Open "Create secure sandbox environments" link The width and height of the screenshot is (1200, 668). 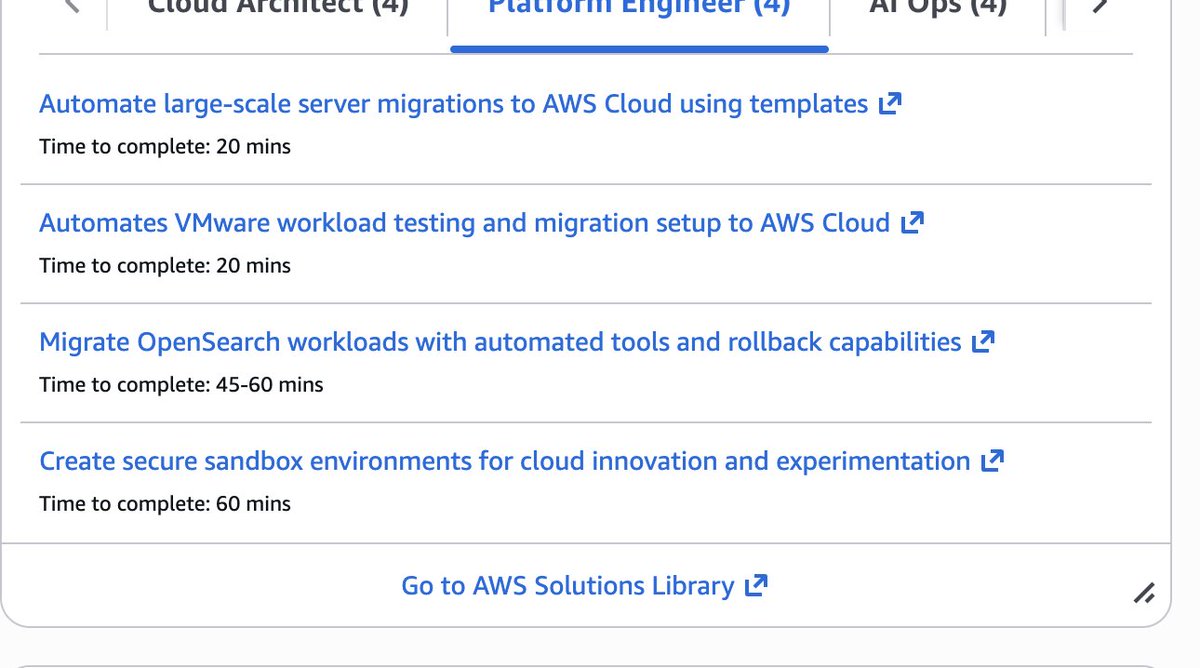504,462
